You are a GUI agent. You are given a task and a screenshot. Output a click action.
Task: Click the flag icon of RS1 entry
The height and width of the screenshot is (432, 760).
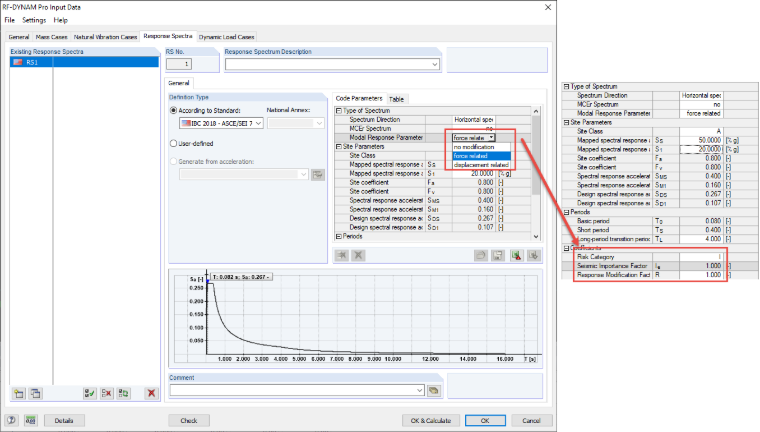tap(18, 62)
